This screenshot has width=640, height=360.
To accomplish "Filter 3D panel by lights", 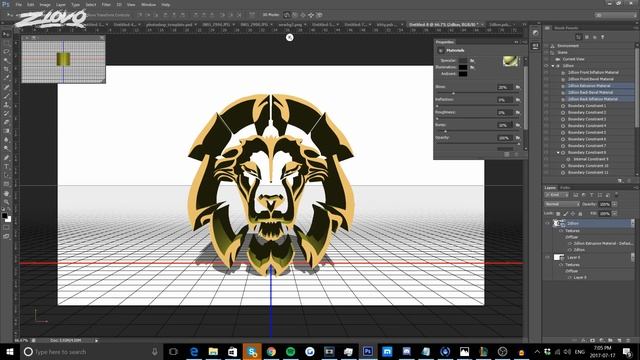I will pos(603,37).
